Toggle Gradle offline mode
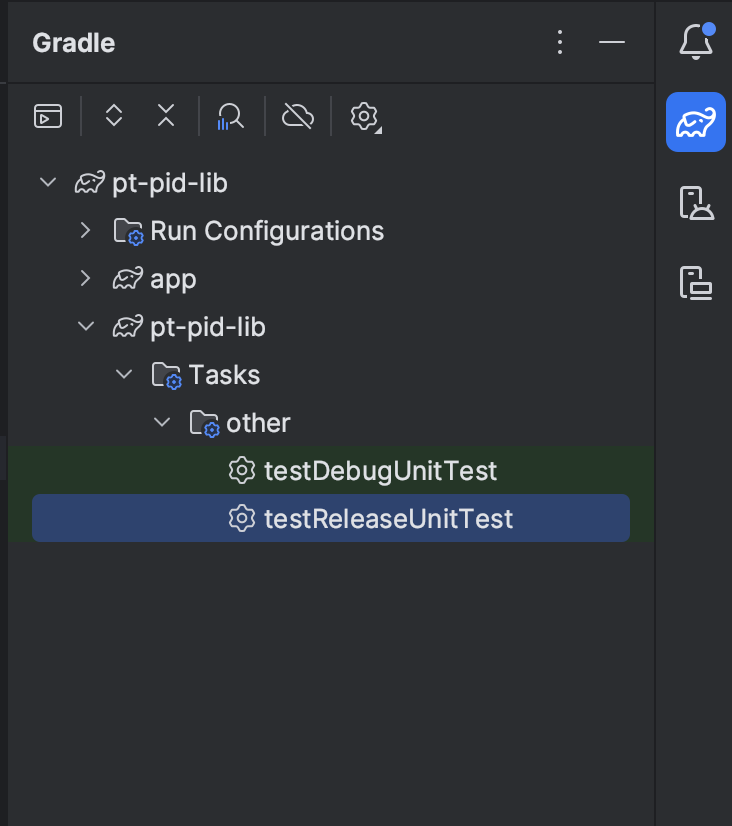This screenshot has width=732, height=826. pyautogui.click(x=297, y=116)
